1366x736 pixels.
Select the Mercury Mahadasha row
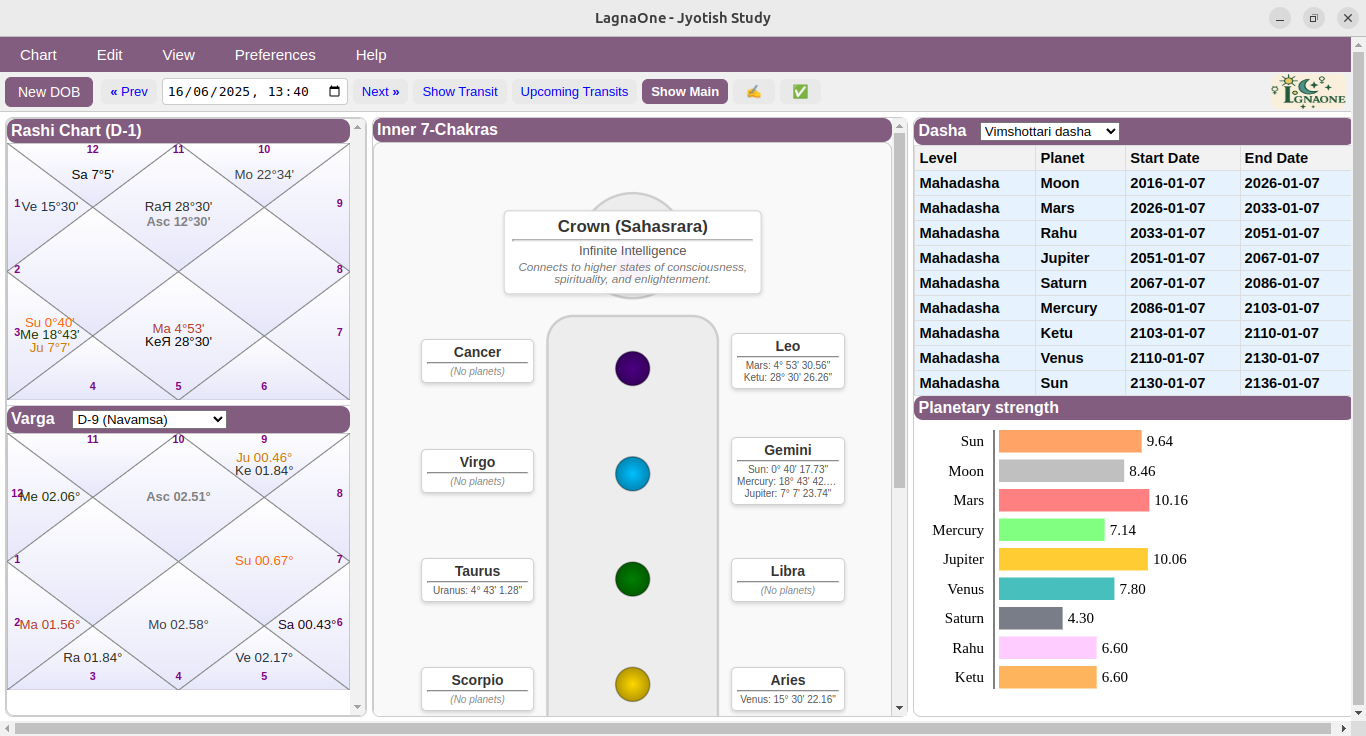(x=1133, y=308)
